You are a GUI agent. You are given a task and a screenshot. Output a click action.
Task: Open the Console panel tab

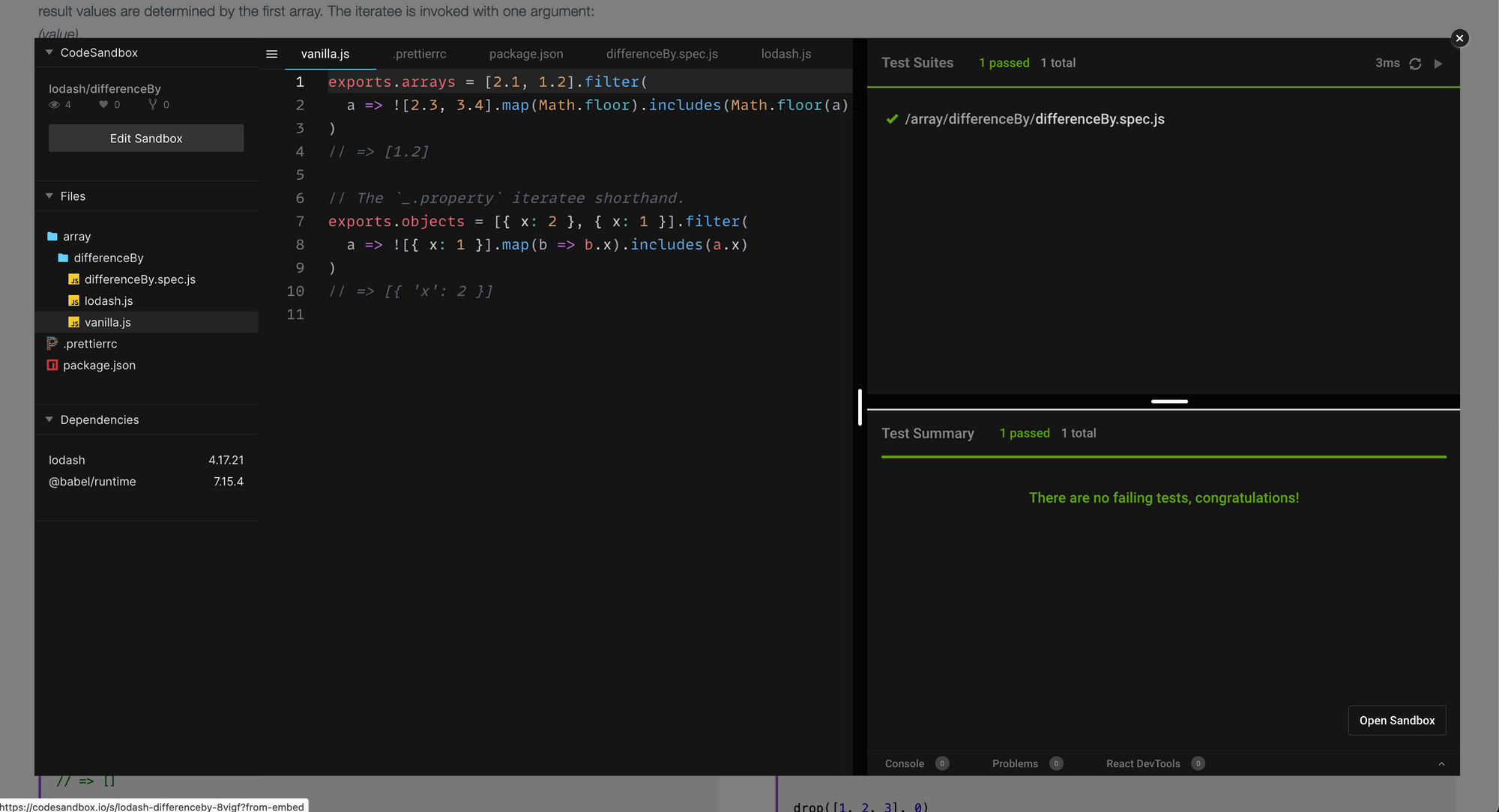coord(904,764)
